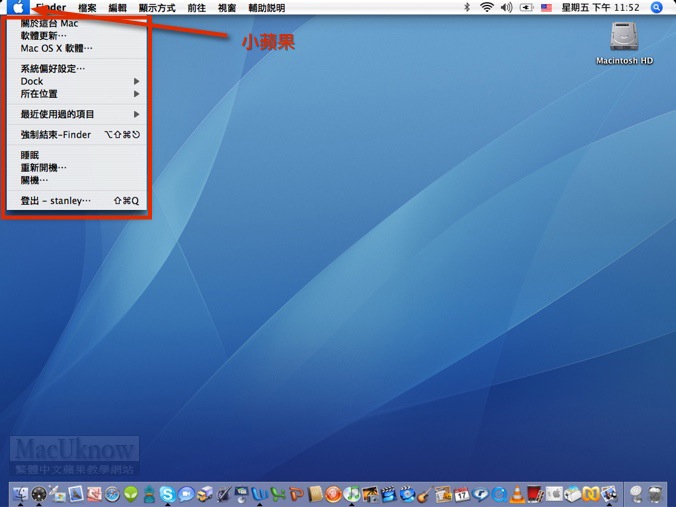Open the Wi-Fi AirPort status menu

pyautogui.click(x=487, y=7)
